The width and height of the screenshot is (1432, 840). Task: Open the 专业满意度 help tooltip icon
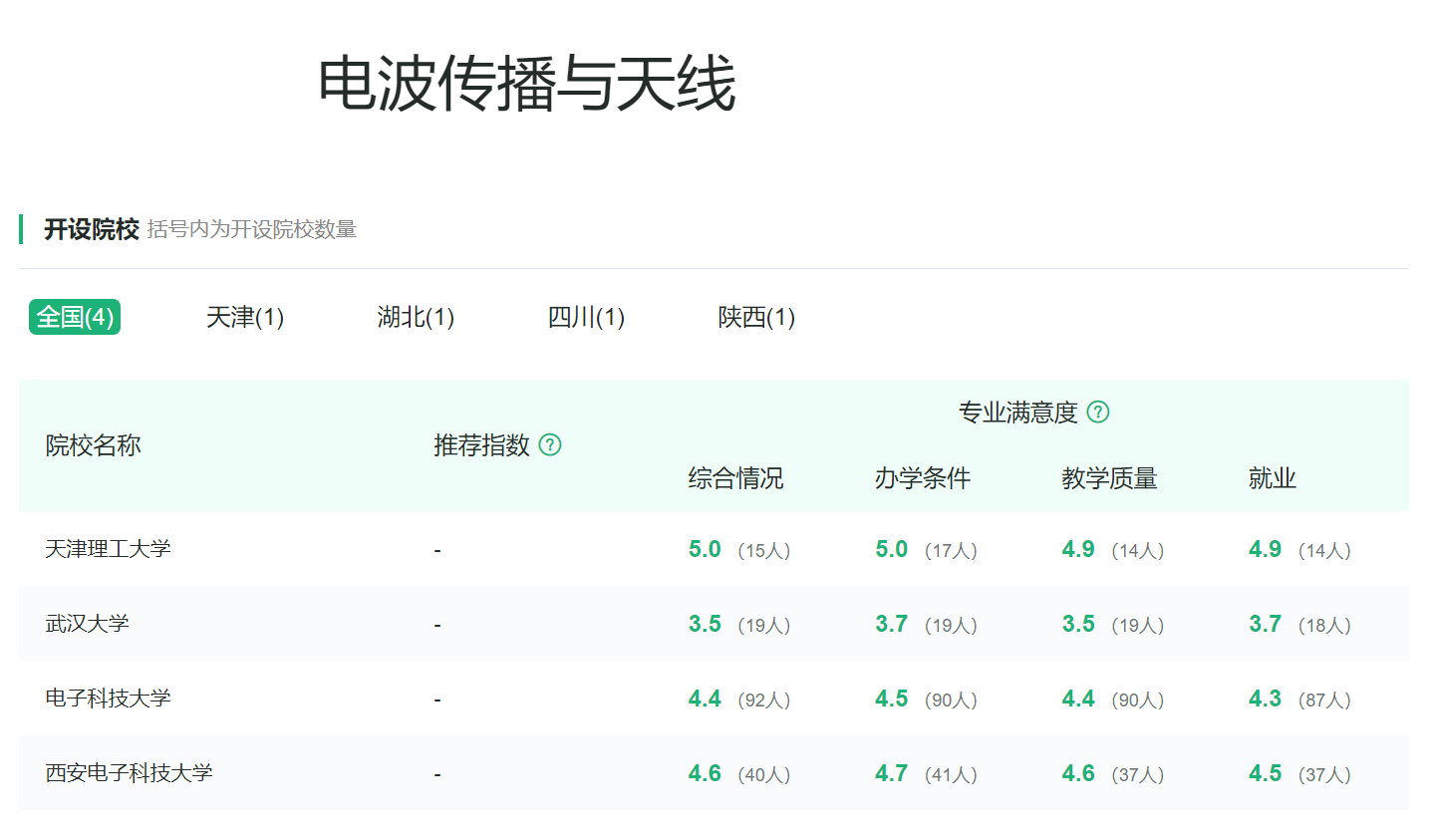(x=1098, y=412)
